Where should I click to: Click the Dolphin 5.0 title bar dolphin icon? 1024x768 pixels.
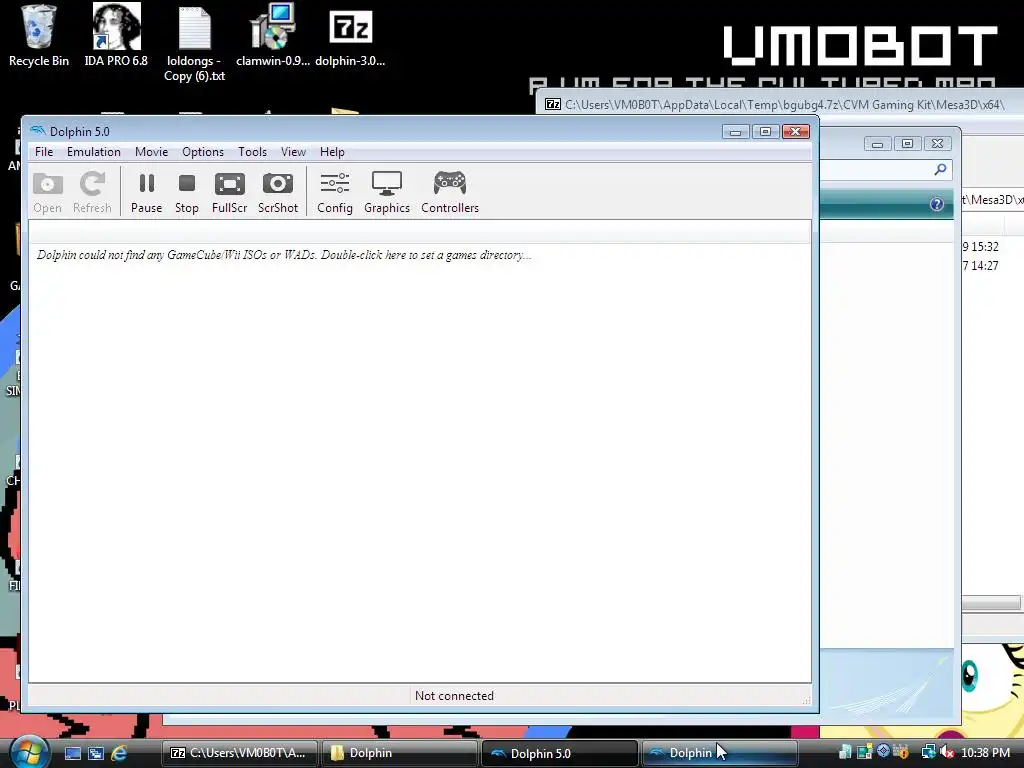click(x=37, y=131)
